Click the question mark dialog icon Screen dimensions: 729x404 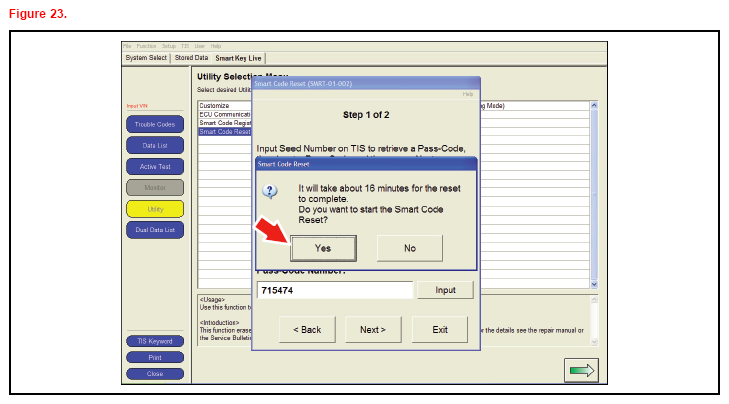269,192
